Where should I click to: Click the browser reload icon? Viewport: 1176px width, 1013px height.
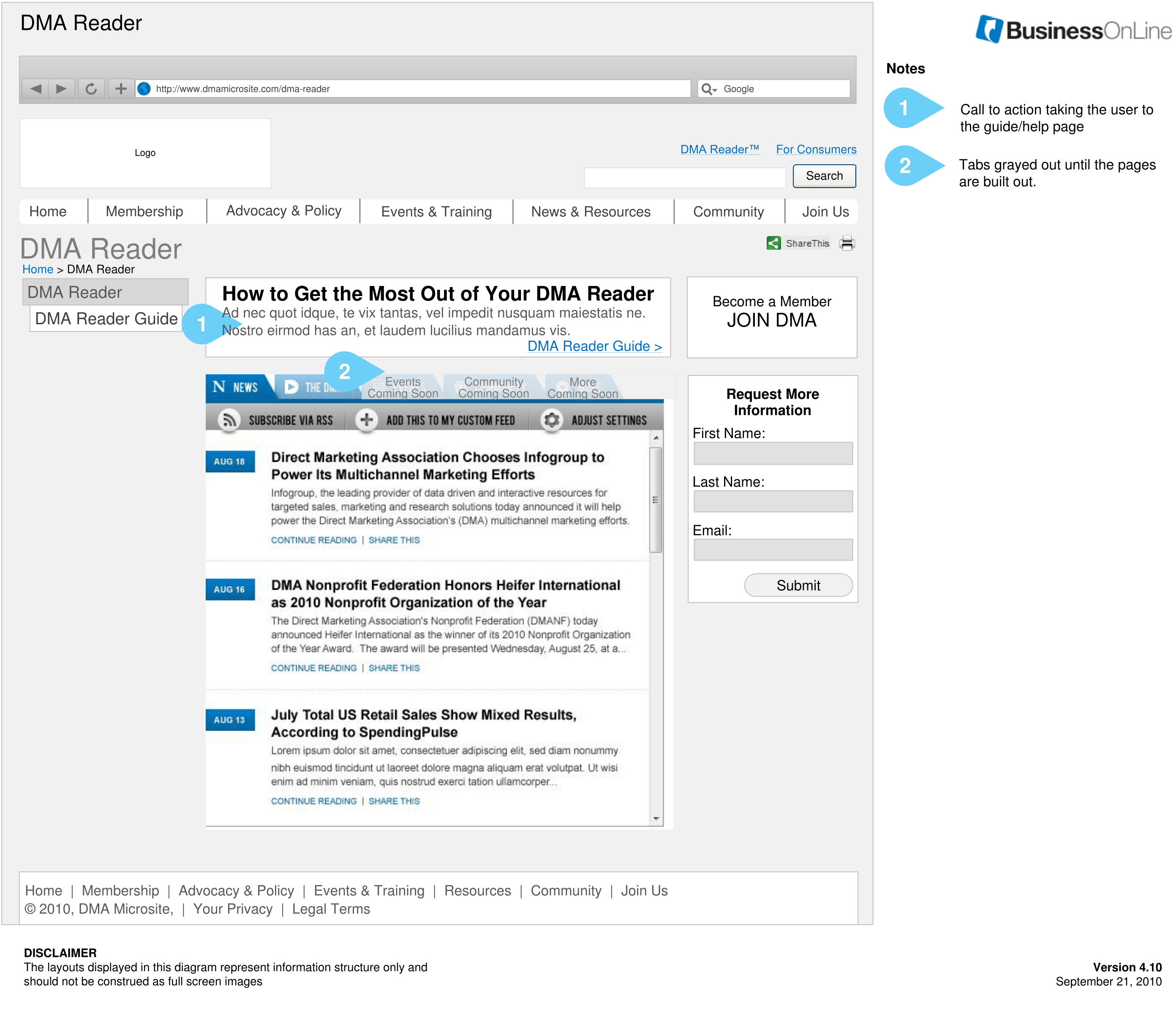(x=91, y=89)
